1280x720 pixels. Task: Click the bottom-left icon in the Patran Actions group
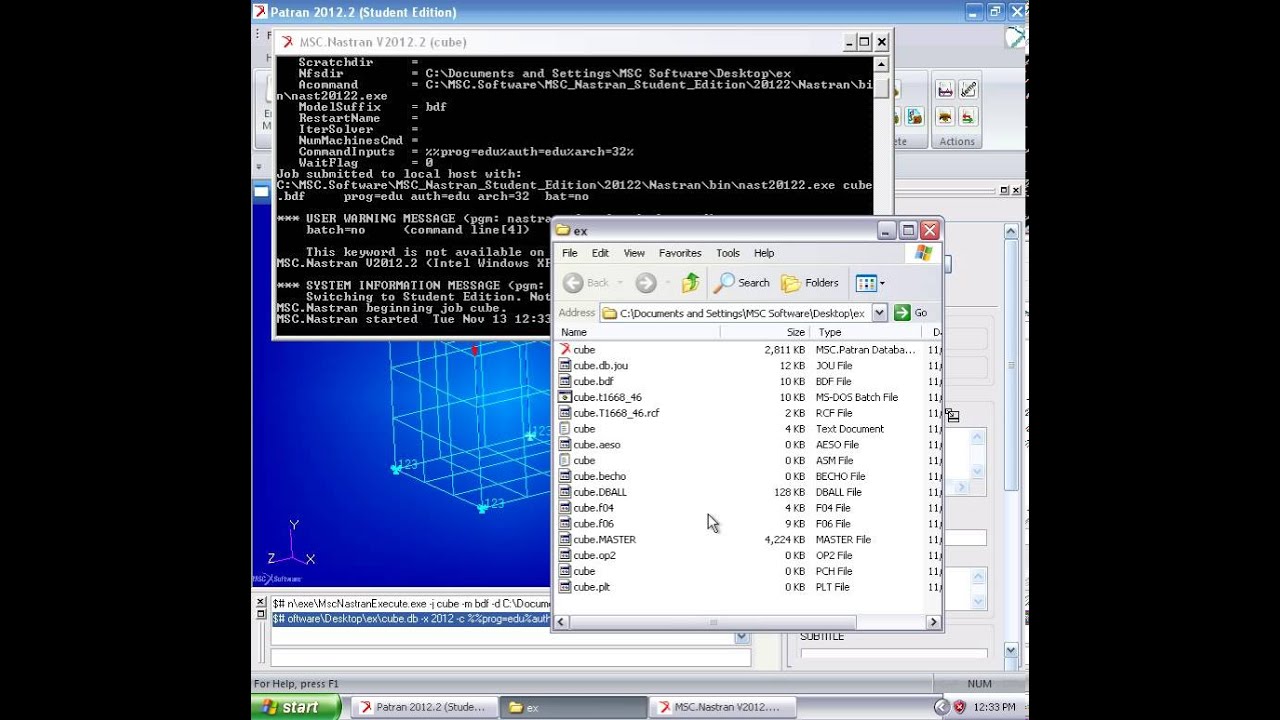[x=945, y=116]
